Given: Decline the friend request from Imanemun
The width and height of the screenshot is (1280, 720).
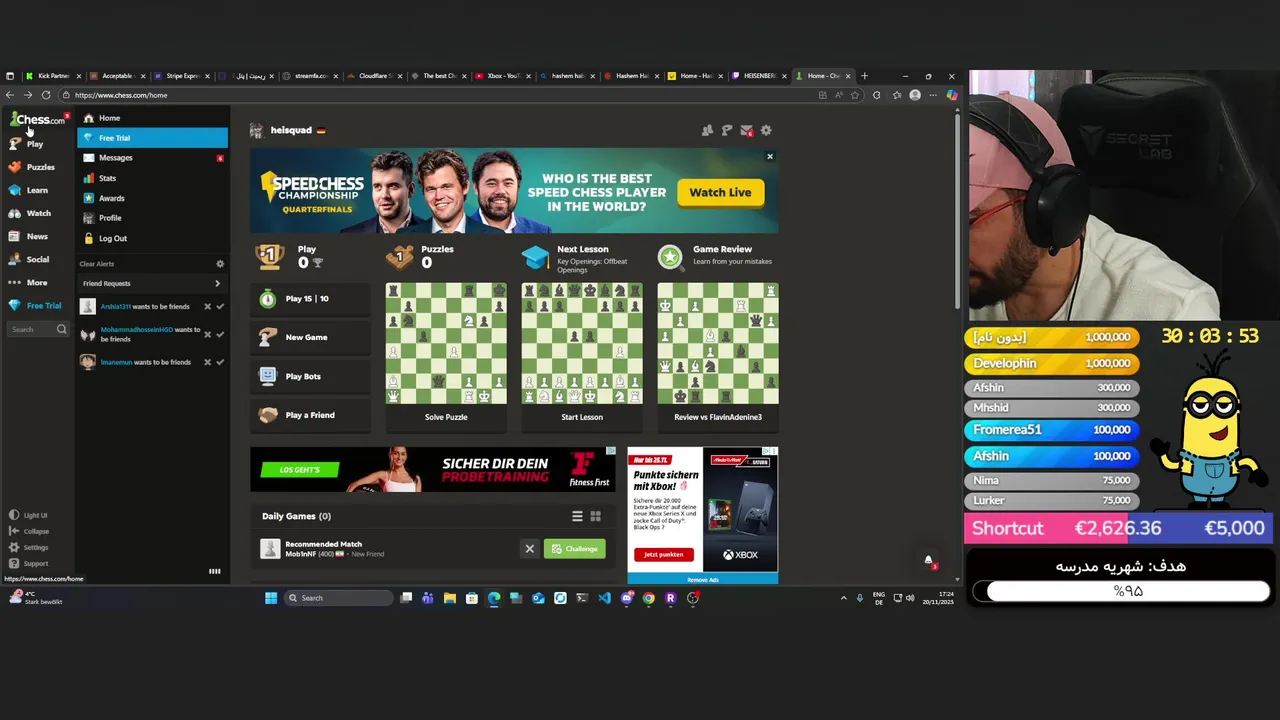Looking at the screenshot, I should (x=208, y=362).
